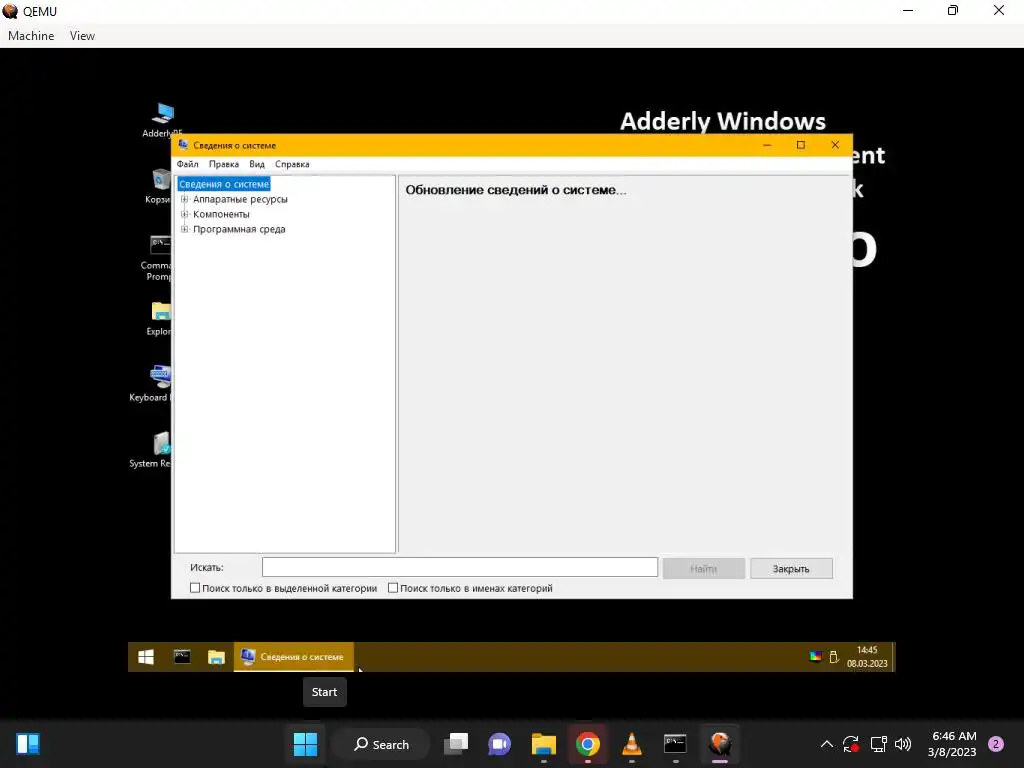The image size is (1024, 768).
Task: Click Сведения о системе taskbar button
Action: pyautogui.click(x=293, y=657)
